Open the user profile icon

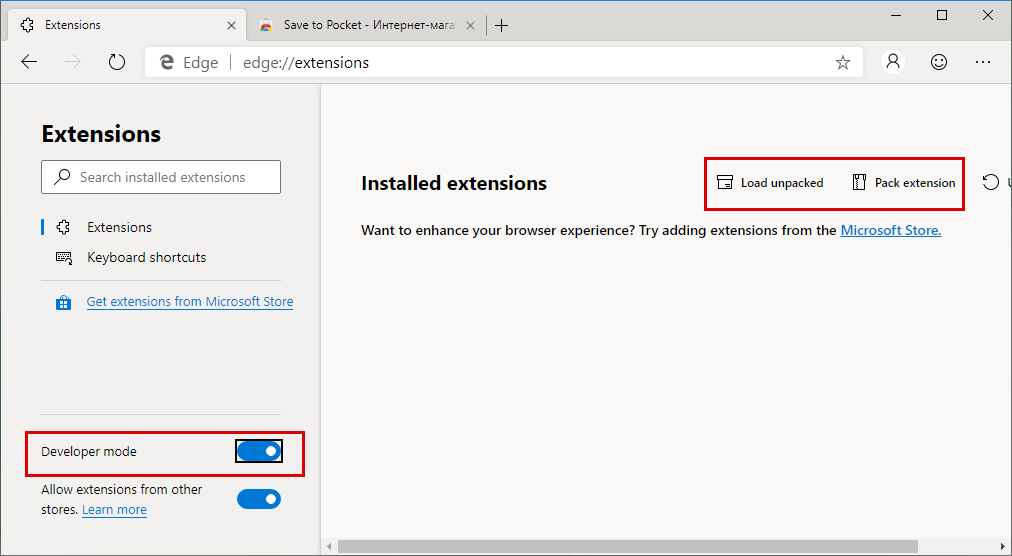(893, 62)
